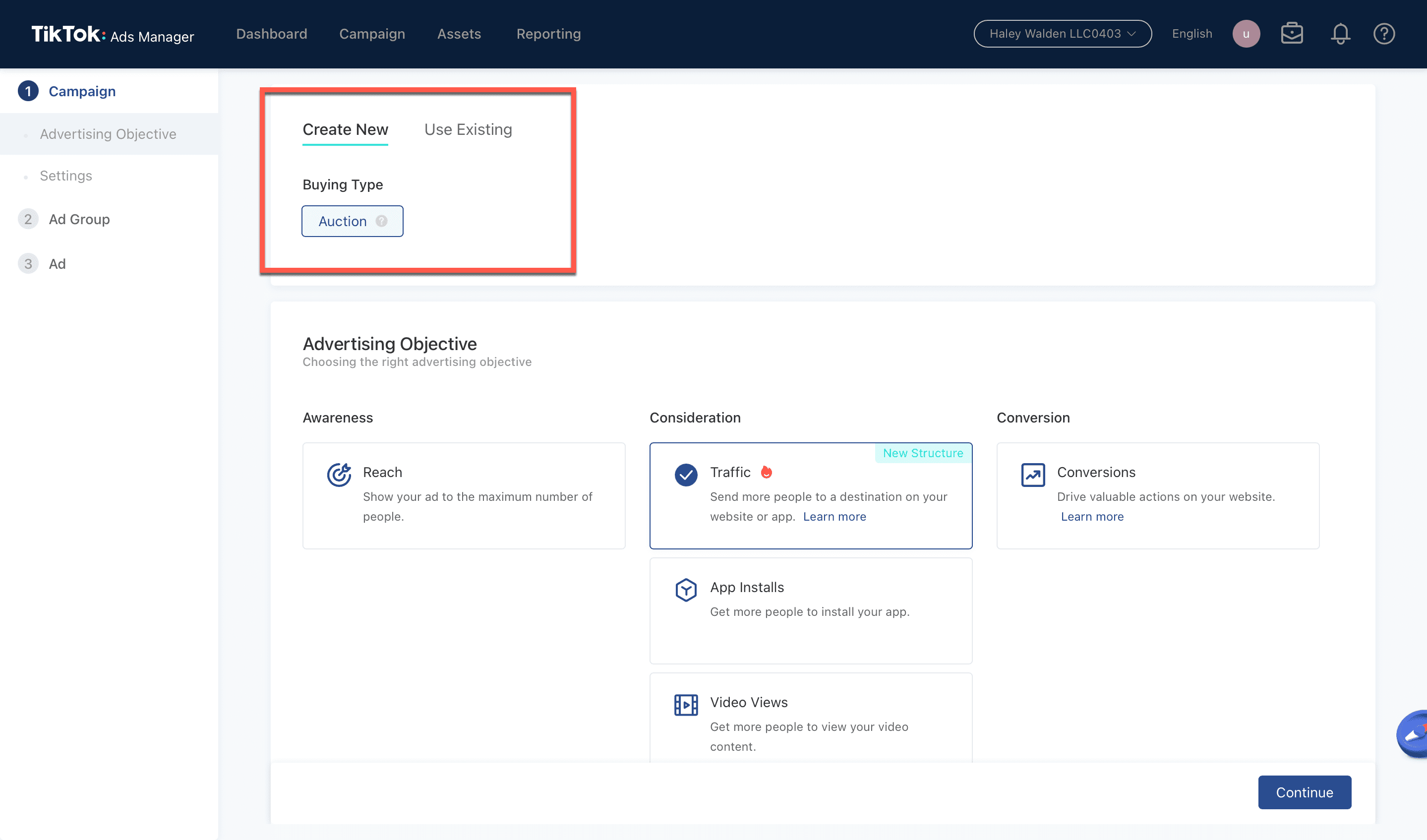Image resolution: width=1427 pixels, height=840 pixels.
Task: Click the Video Views film icon
Action: tap(686, 705)
